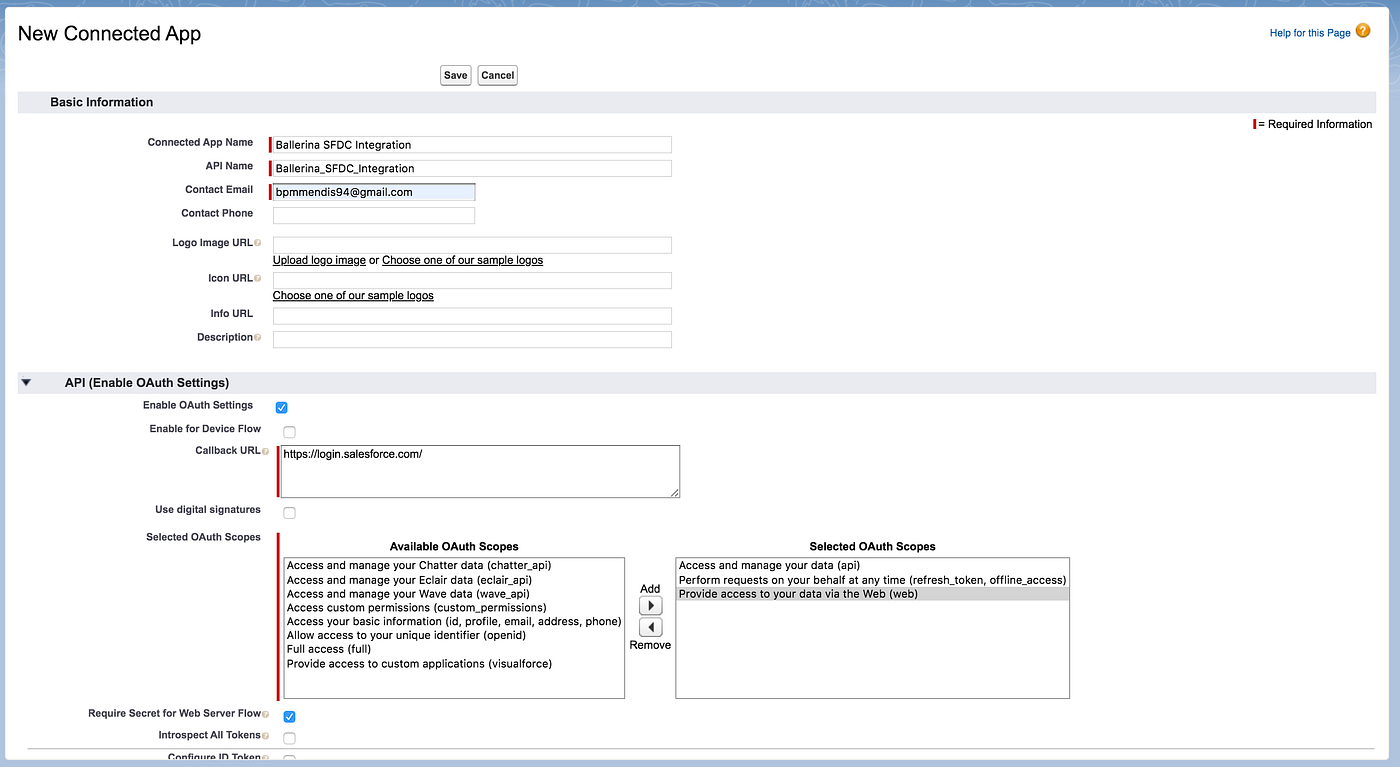The width and height of the screenshot is (1400, 767).
Task: Click the Require Secret for Web Server Flow help icon
Action: click(265, 713)
